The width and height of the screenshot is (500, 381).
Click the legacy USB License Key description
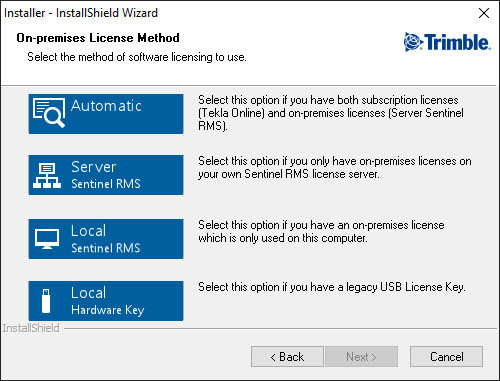tap(332, 287)
